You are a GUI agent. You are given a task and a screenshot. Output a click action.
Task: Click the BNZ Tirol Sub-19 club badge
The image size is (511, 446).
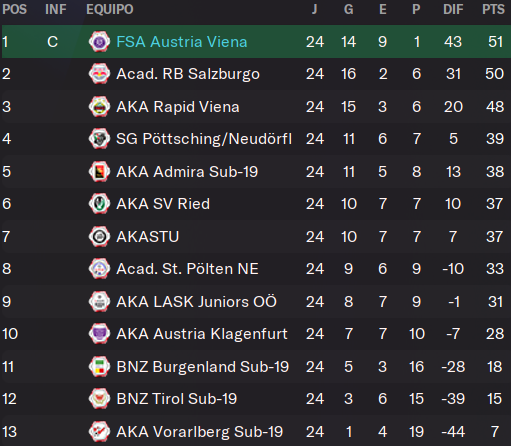point(99,399)
